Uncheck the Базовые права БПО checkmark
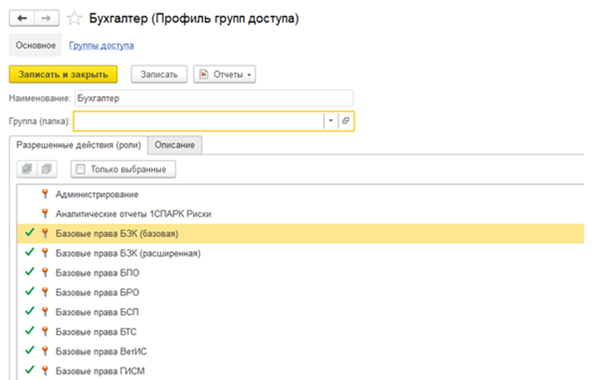This screenshot has height=380, width=601. [30, 271]
